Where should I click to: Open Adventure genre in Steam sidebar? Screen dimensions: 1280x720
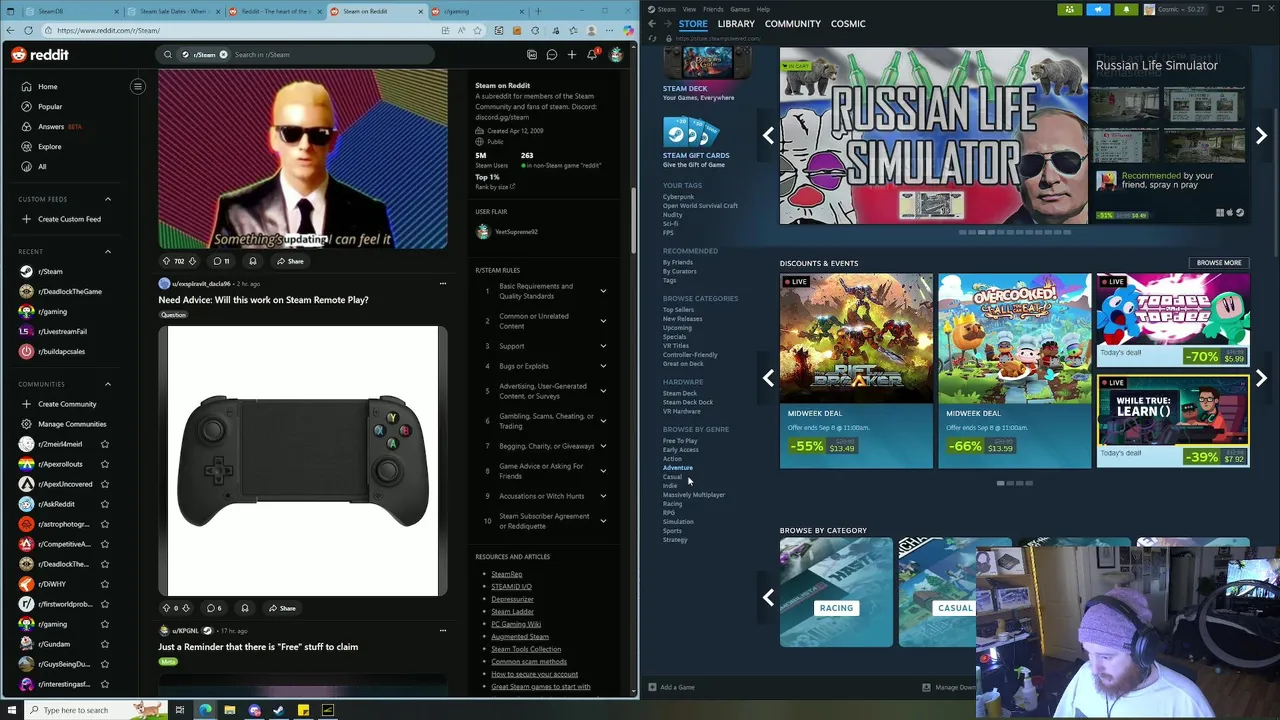(x=677, y=467)
